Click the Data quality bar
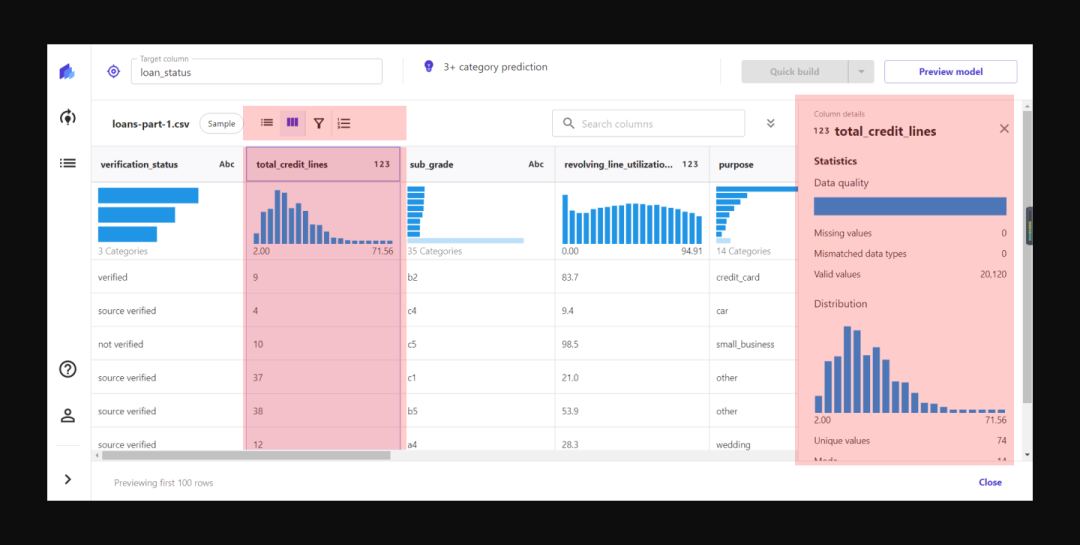 pyautogui.click(x=910, y=206)
